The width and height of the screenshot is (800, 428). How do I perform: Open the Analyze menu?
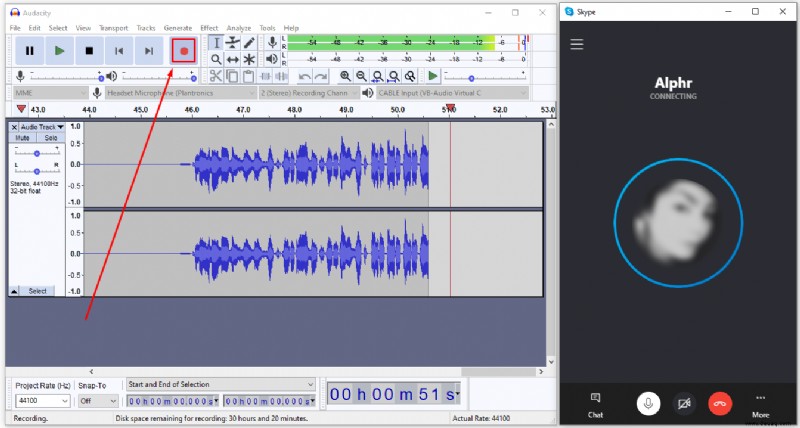[239, 28]
